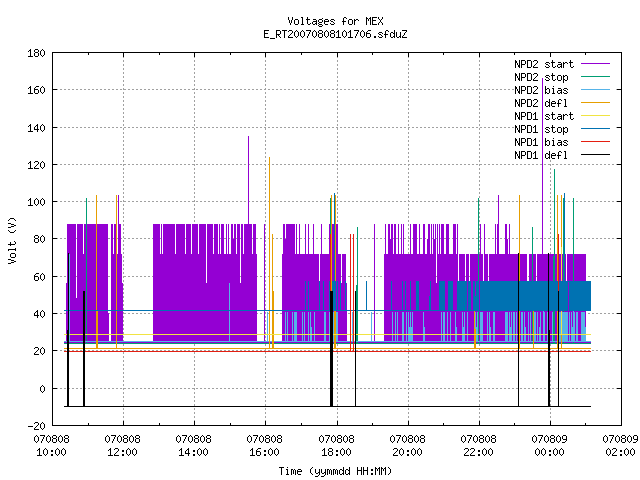Click the 'Time (yymmdd HH:MM)' x-axis label
The height and width of the screenshot is (480, 640).
[x=335, y=471]
